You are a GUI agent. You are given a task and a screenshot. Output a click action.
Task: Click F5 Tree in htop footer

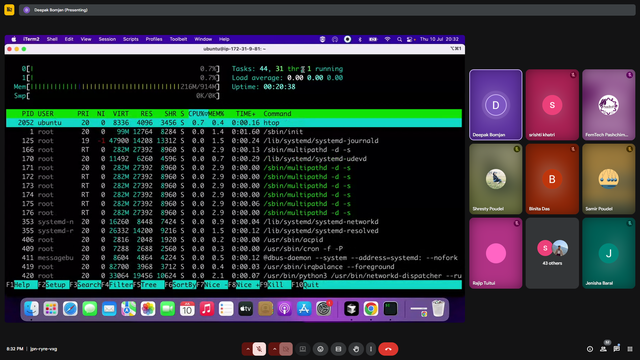click(x=149, y=284)
